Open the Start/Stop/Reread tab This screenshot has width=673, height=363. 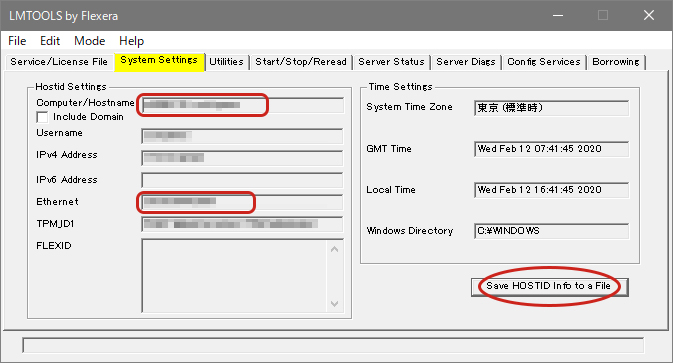pyautogui.click(x=301, y=62)
